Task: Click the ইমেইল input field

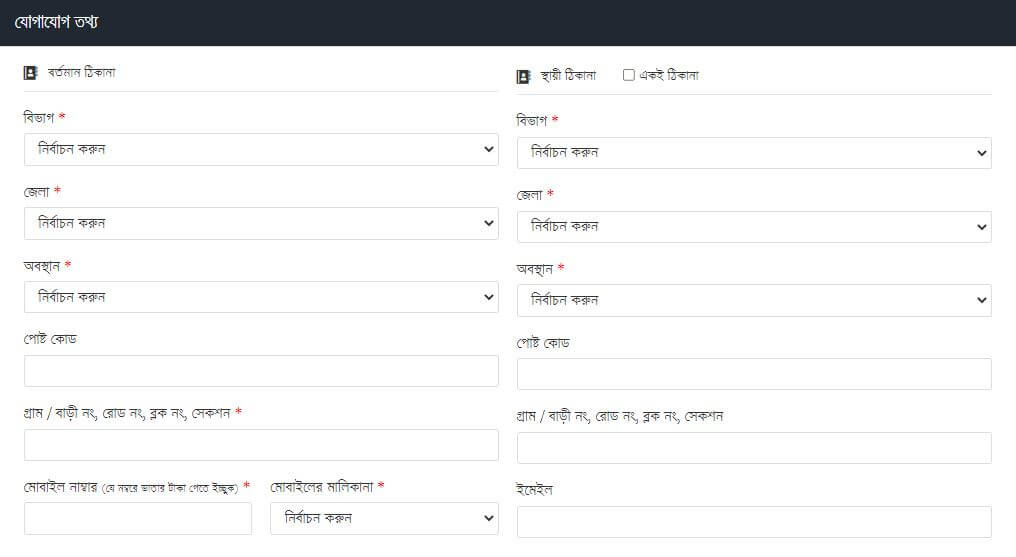Action: click(x=754, y=522)
